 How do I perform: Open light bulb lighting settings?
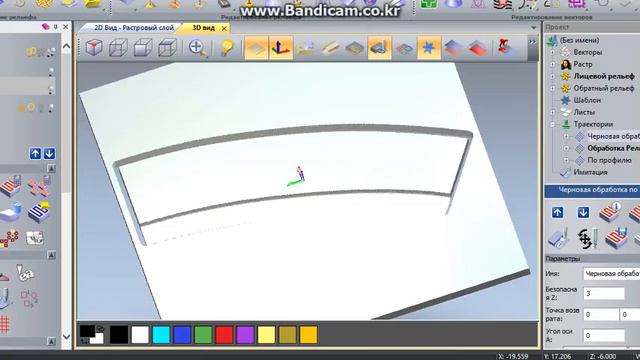[x=227, y=48]
